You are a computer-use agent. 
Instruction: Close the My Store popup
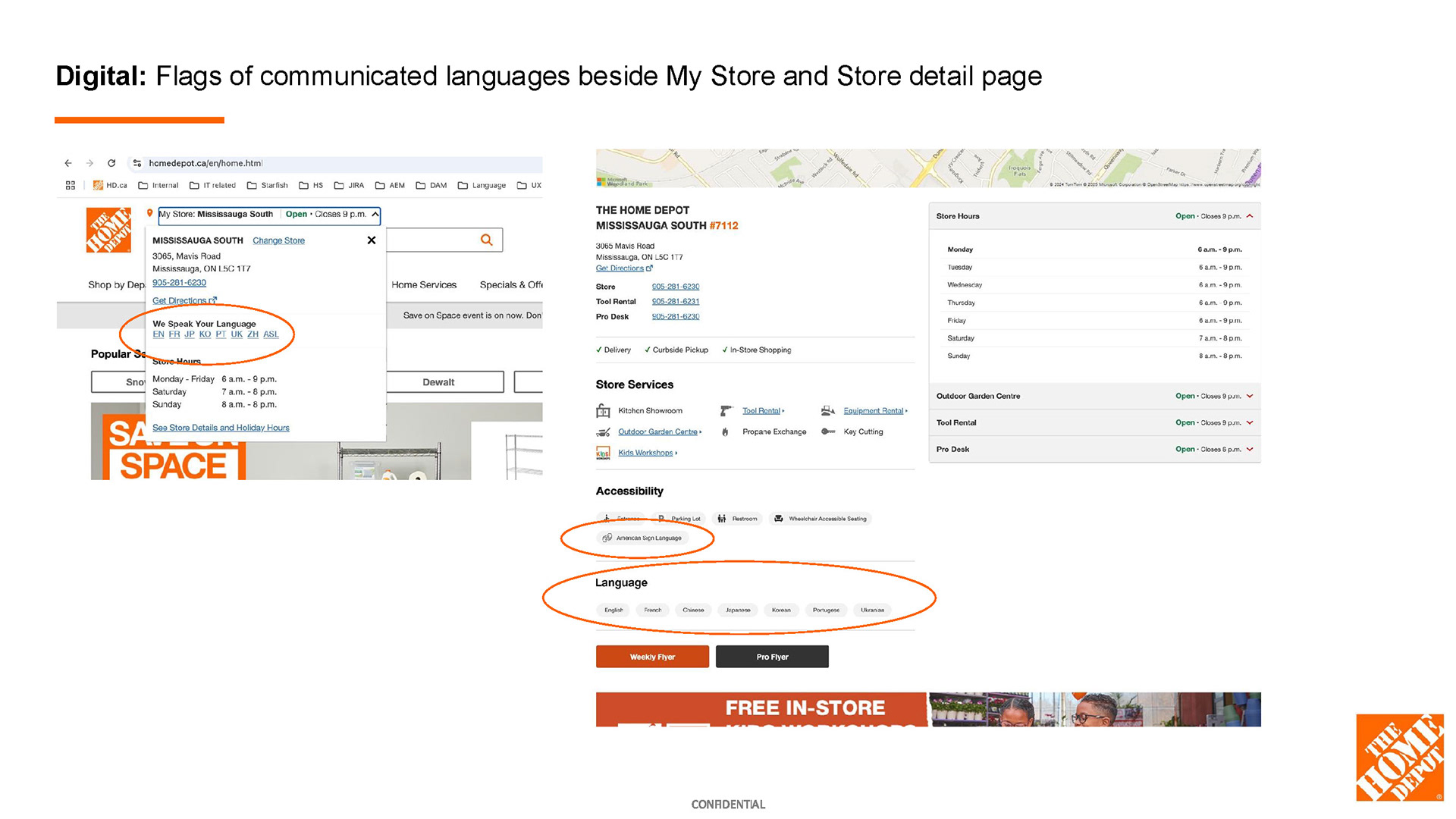click(372, 240)
